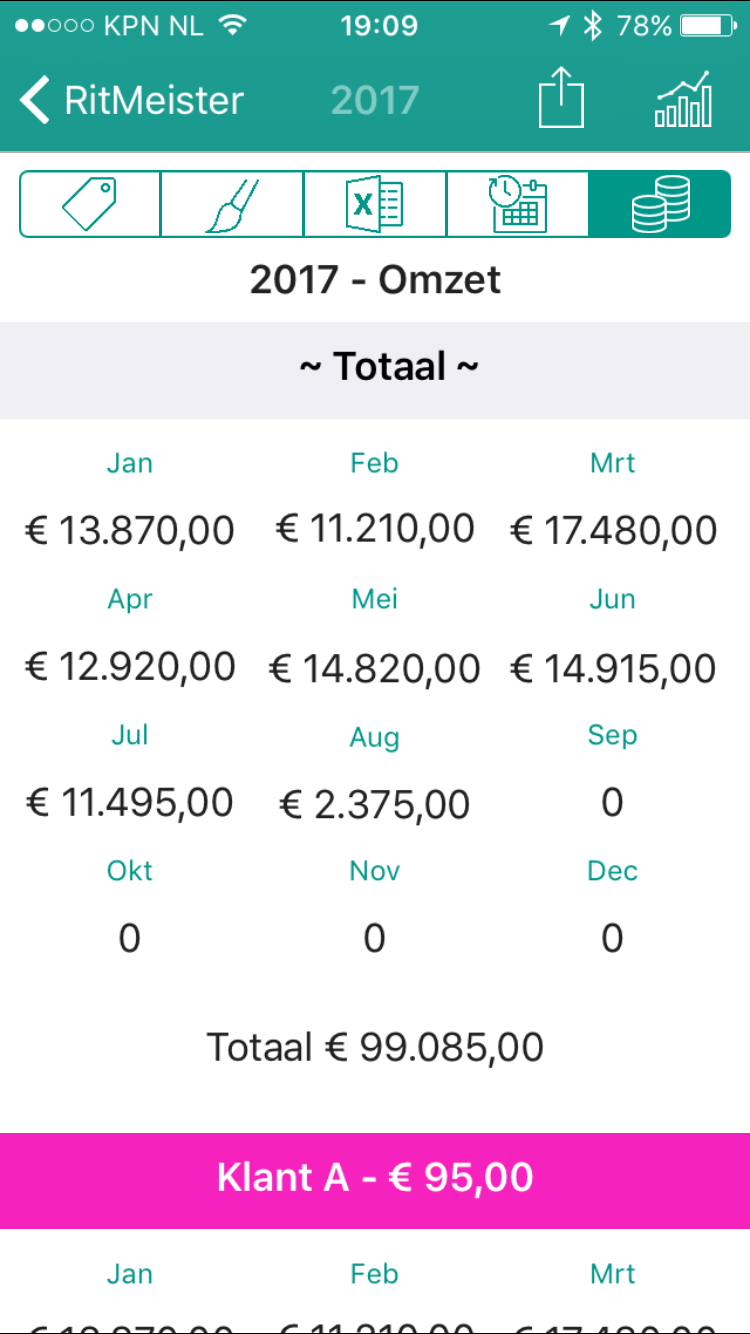Go back to RitMeister
Image resolution: width=750 pixels, height=1334 pixels.
[131, 100]
